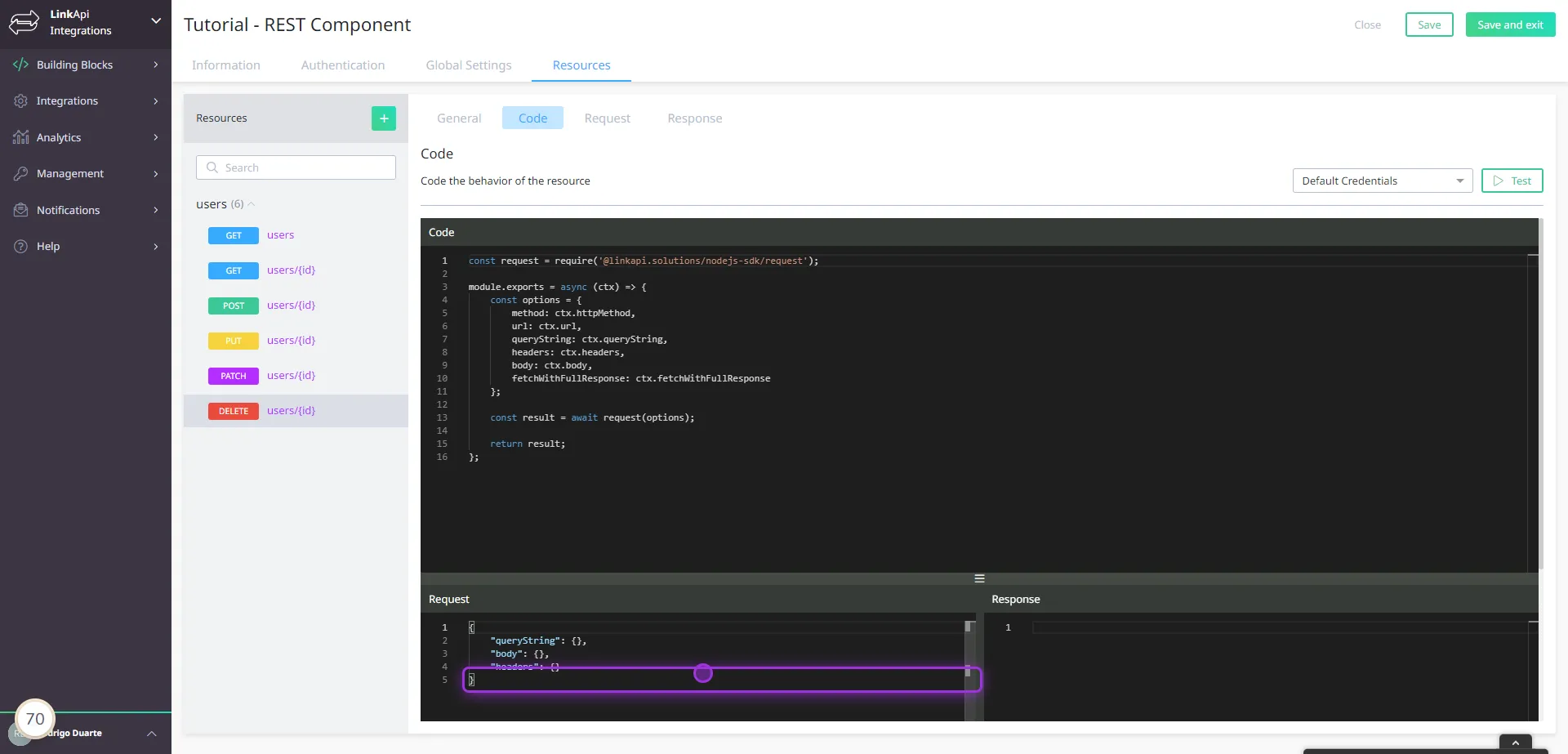Expand Building Blocks submenu arrow
The image size is (1568, 754).
[x=156, y=65]
